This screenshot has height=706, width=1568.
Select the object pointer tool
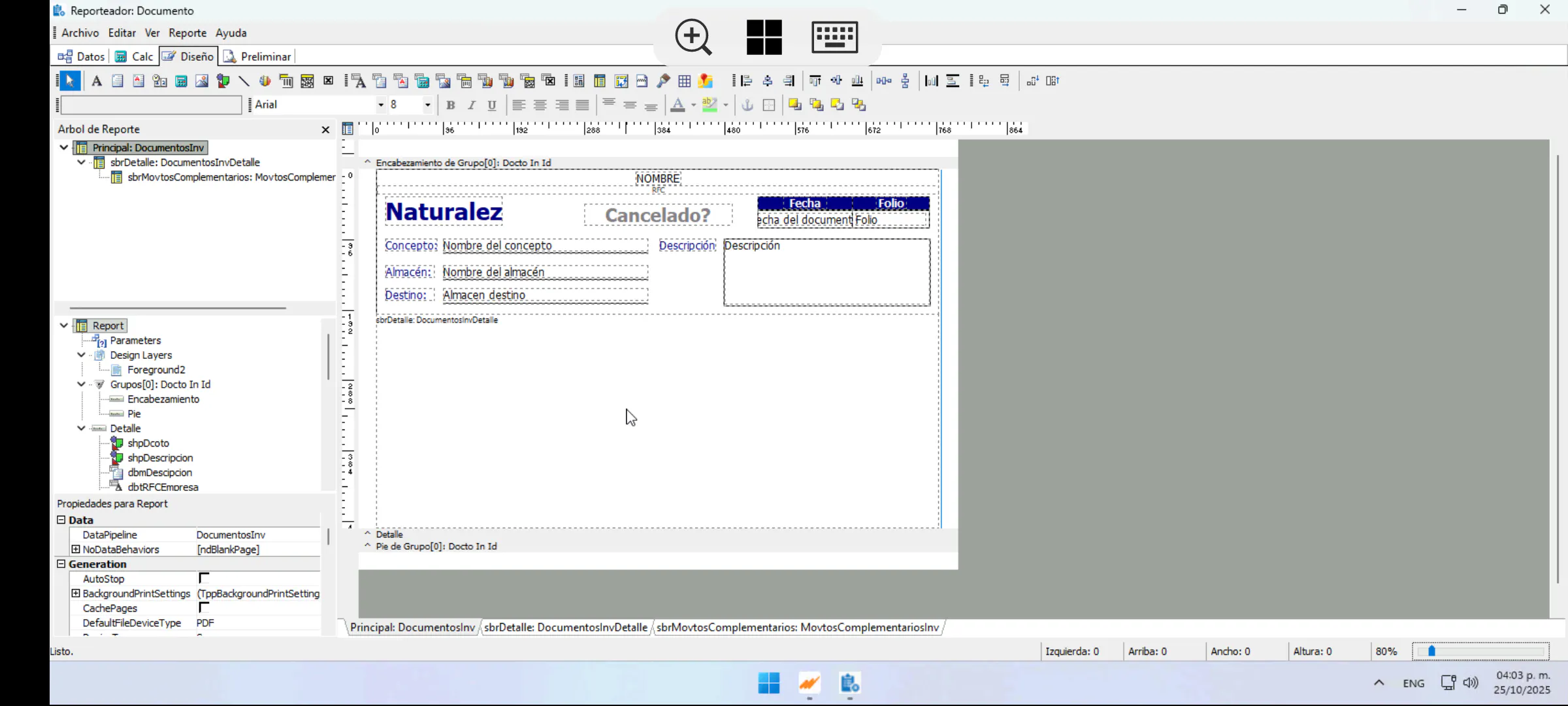[69, 81]
